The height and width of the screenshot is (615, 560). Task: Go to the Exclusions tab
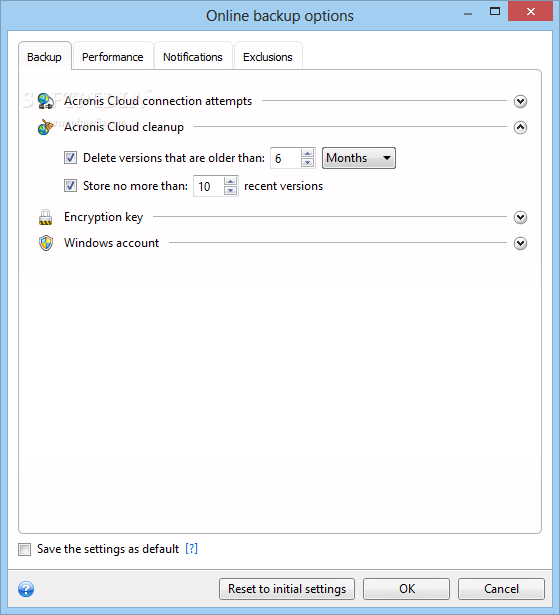pyautogui.click(x=268, y=56)
